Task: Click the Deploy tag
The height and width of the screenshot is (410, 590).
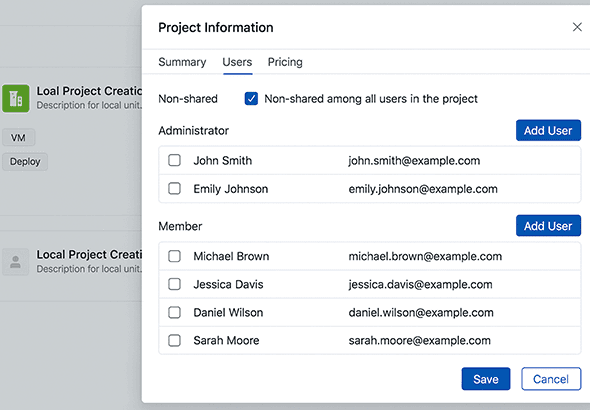Action: (25, 162)
